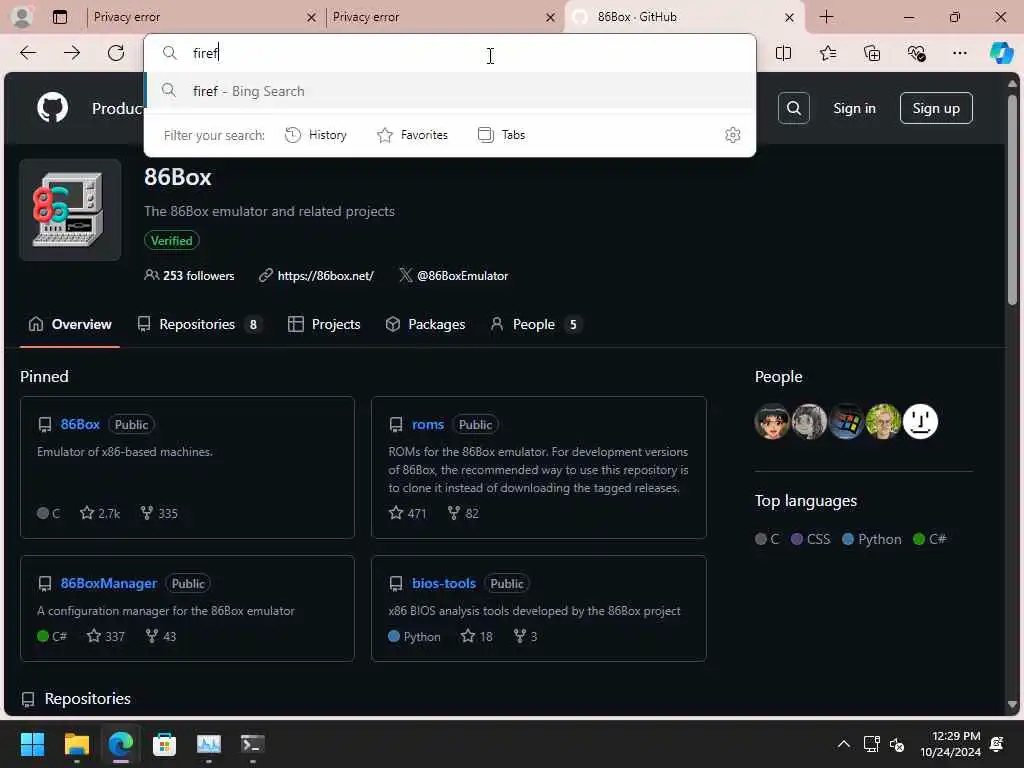Toggle the split screen icon
The width and height of the screenshot is (1024, 768).
[783, 53]
